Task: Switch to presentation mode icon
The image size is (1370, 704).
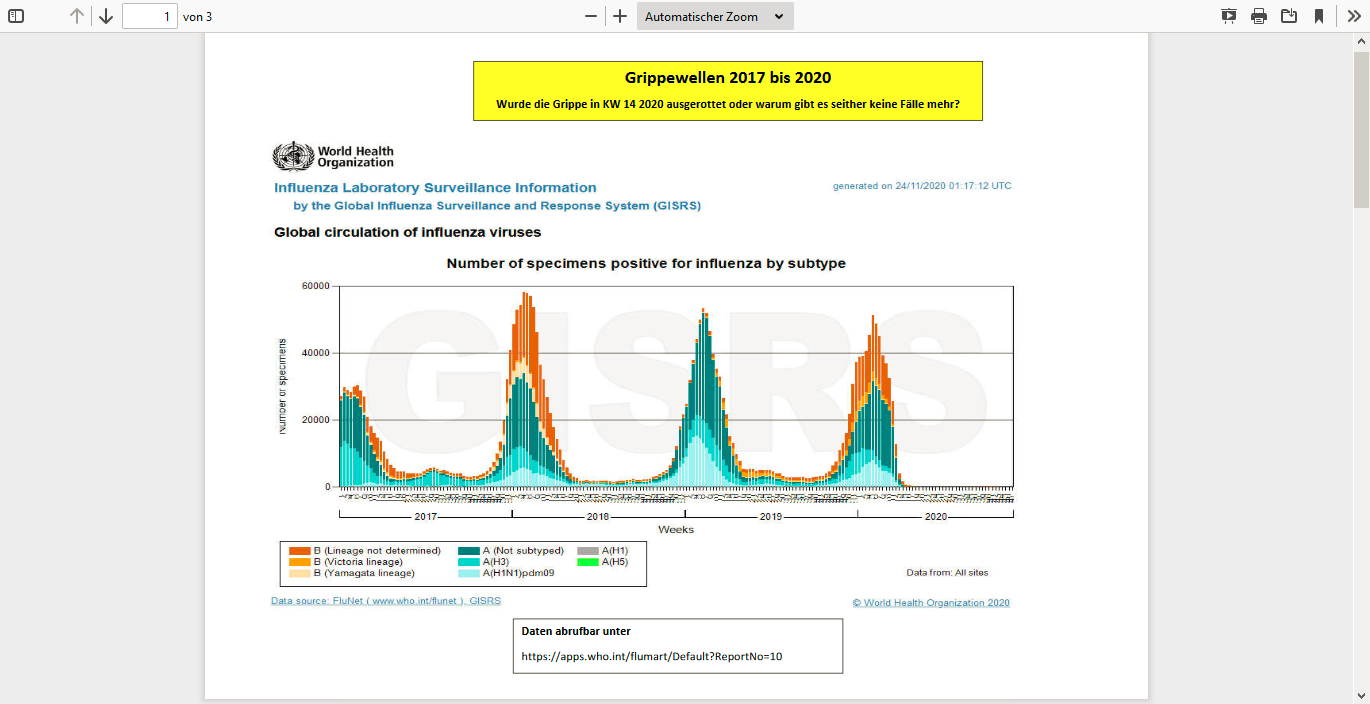Action: 1229,16
